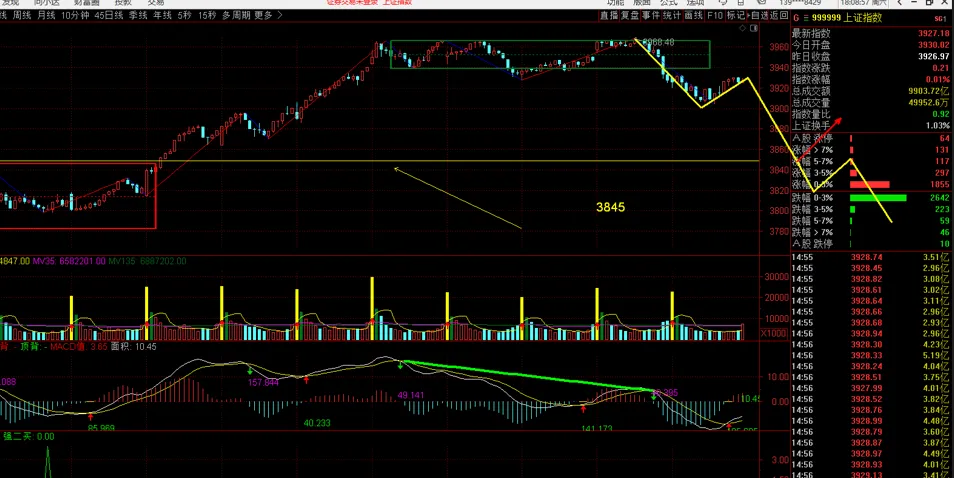Click the red 1855 distribution bar
This screenshot has width=954, height=478.
pos(869,184)
